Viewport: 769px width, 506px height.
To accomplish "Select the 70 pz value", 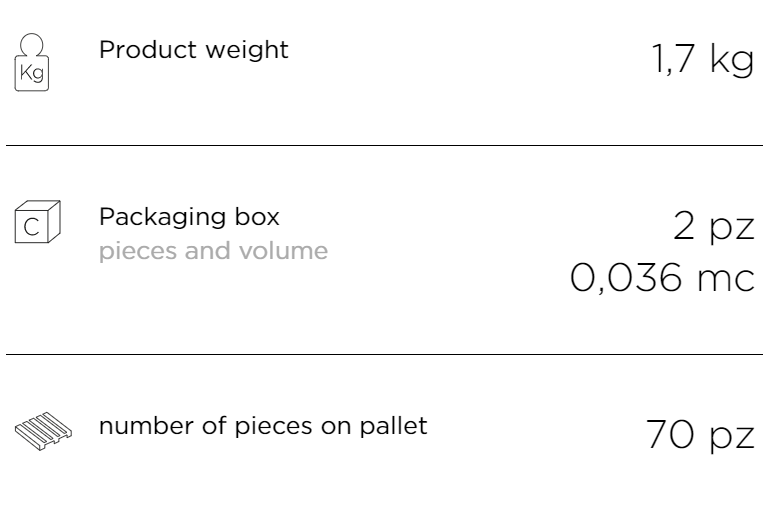I will [700, 434].
